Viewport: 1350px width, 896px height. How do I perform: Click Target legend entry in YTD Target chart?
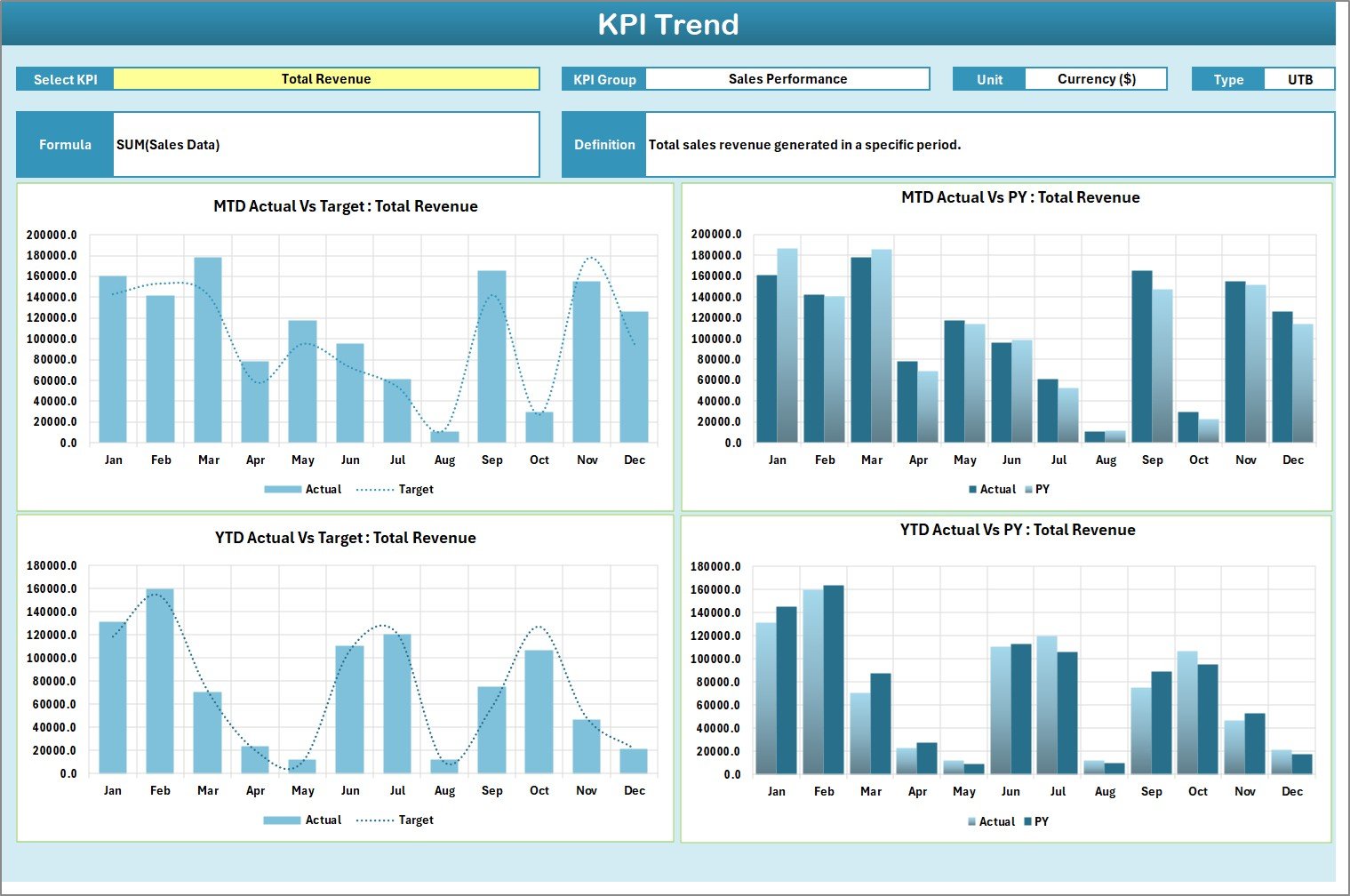point(415,820)
